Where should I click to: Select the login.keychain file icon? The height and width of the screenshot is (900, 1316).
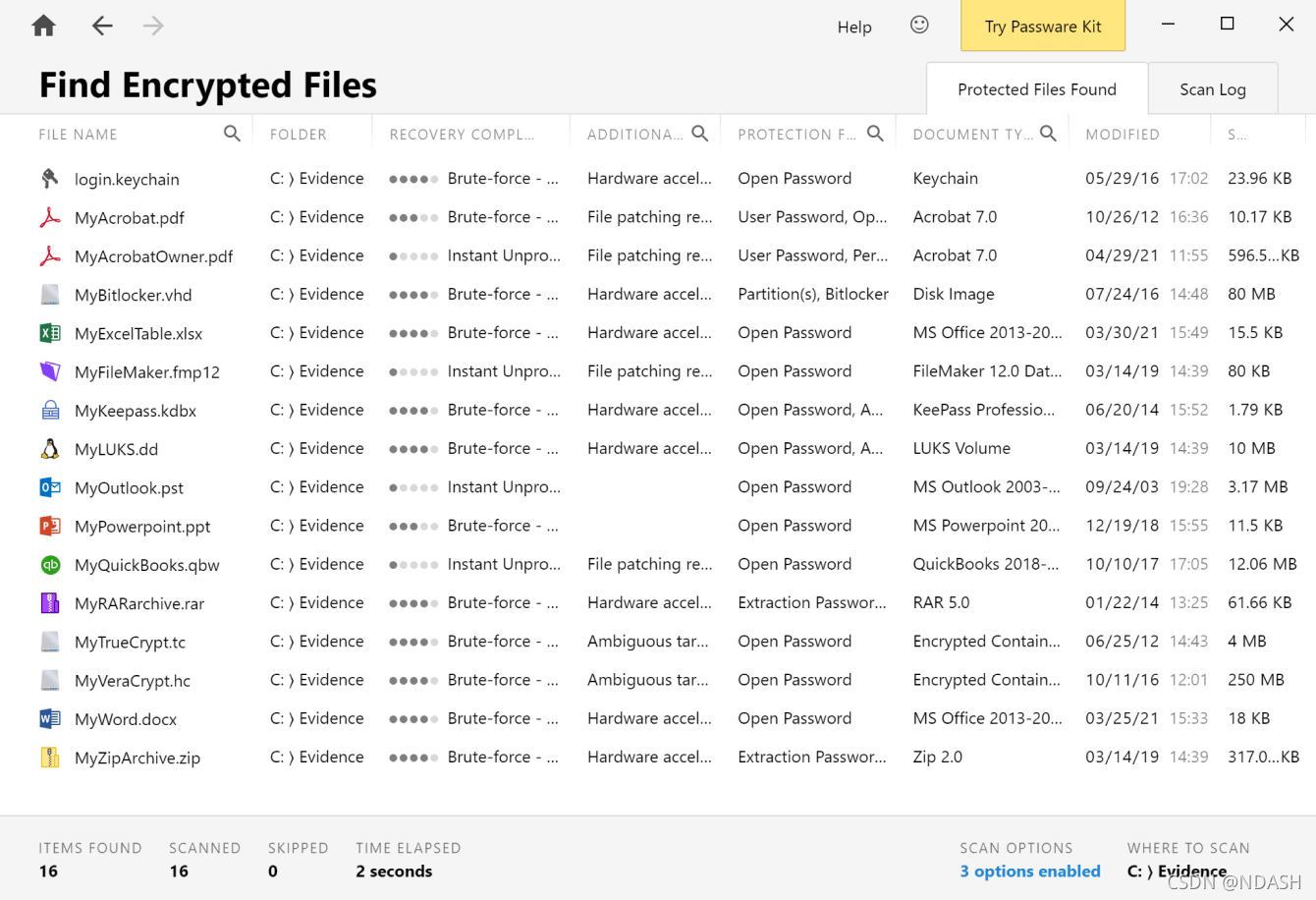pos(49,178)
